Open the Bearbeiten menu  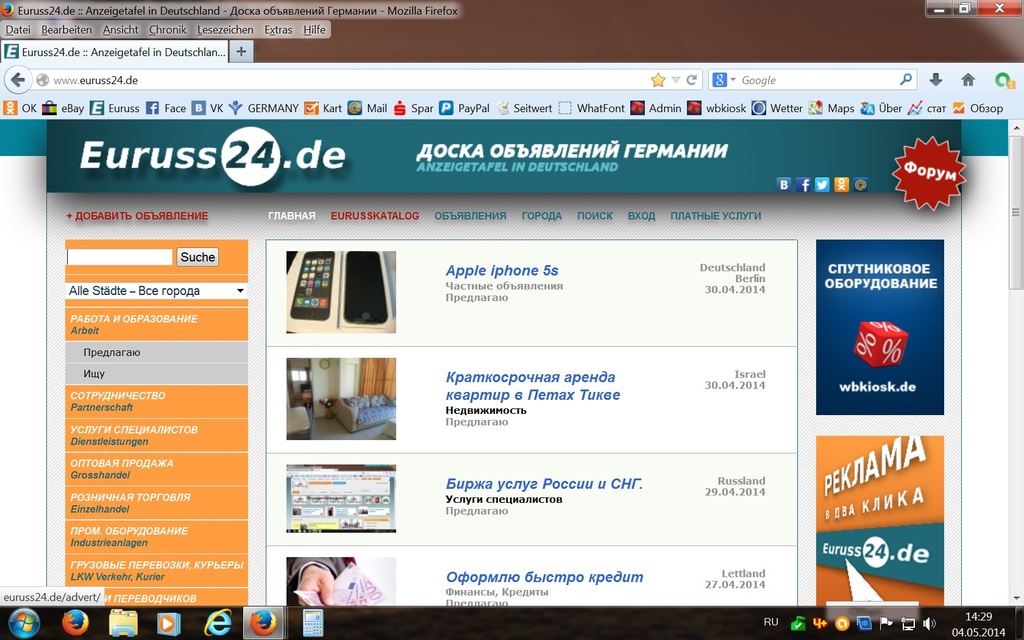pyautogui.click(x=67, y=29)
